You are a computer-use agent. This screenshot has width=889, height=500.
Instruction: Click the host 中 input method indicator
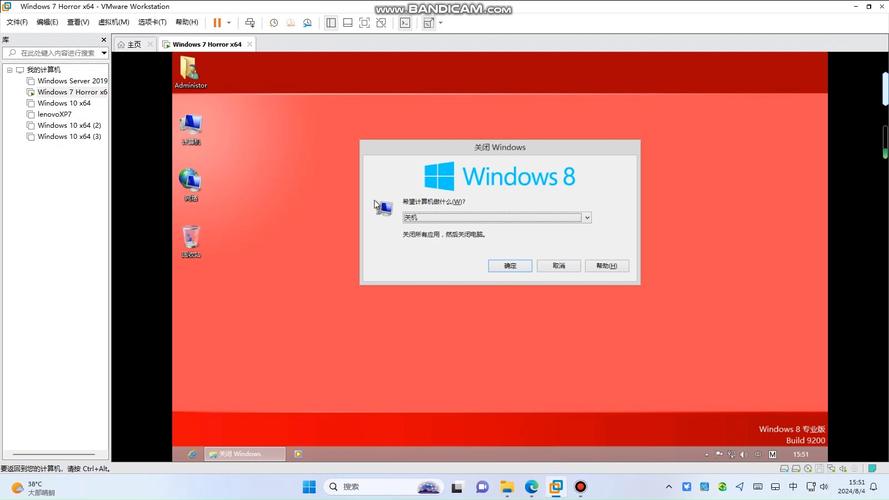[x=793, y=486]
